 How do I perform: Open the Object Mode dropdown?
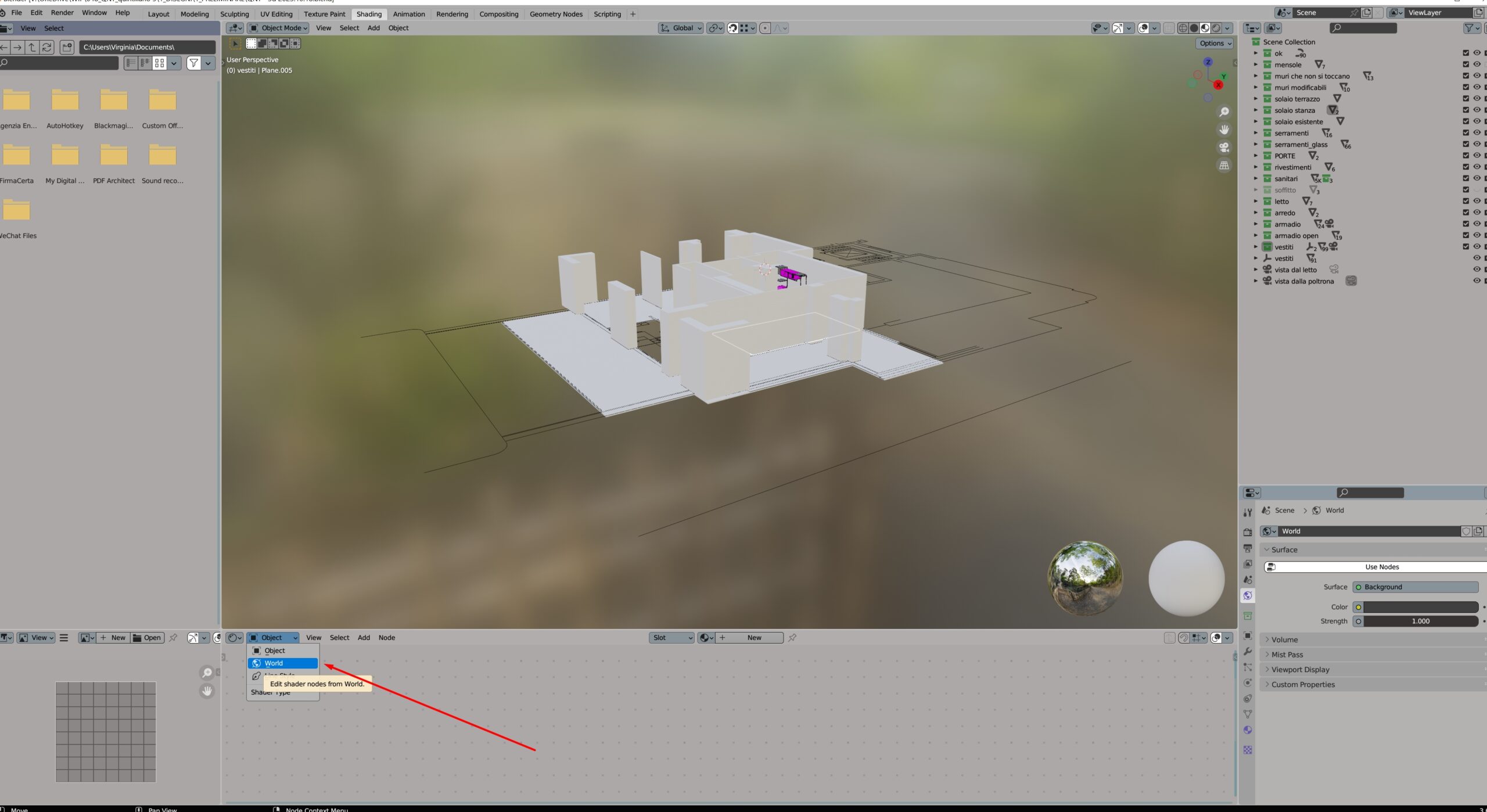pyautogui.click(x=279, y=28)
